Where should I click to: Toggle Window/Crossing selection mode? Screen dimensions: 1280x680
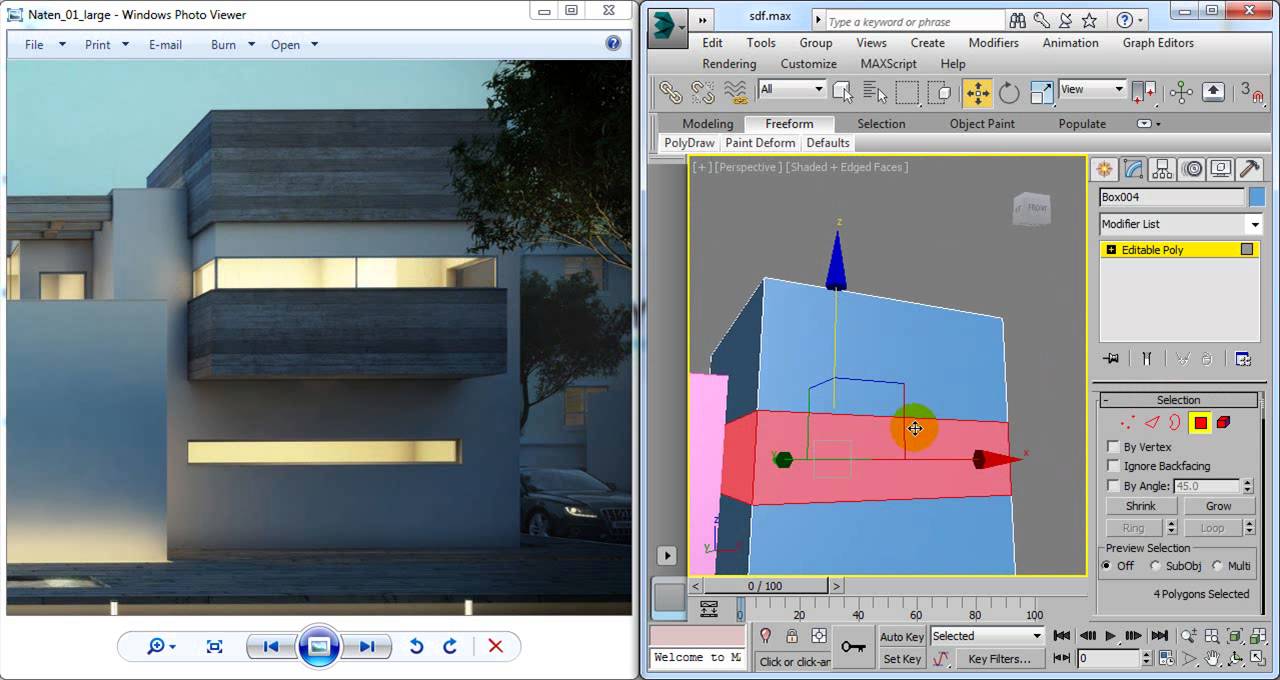940,92
